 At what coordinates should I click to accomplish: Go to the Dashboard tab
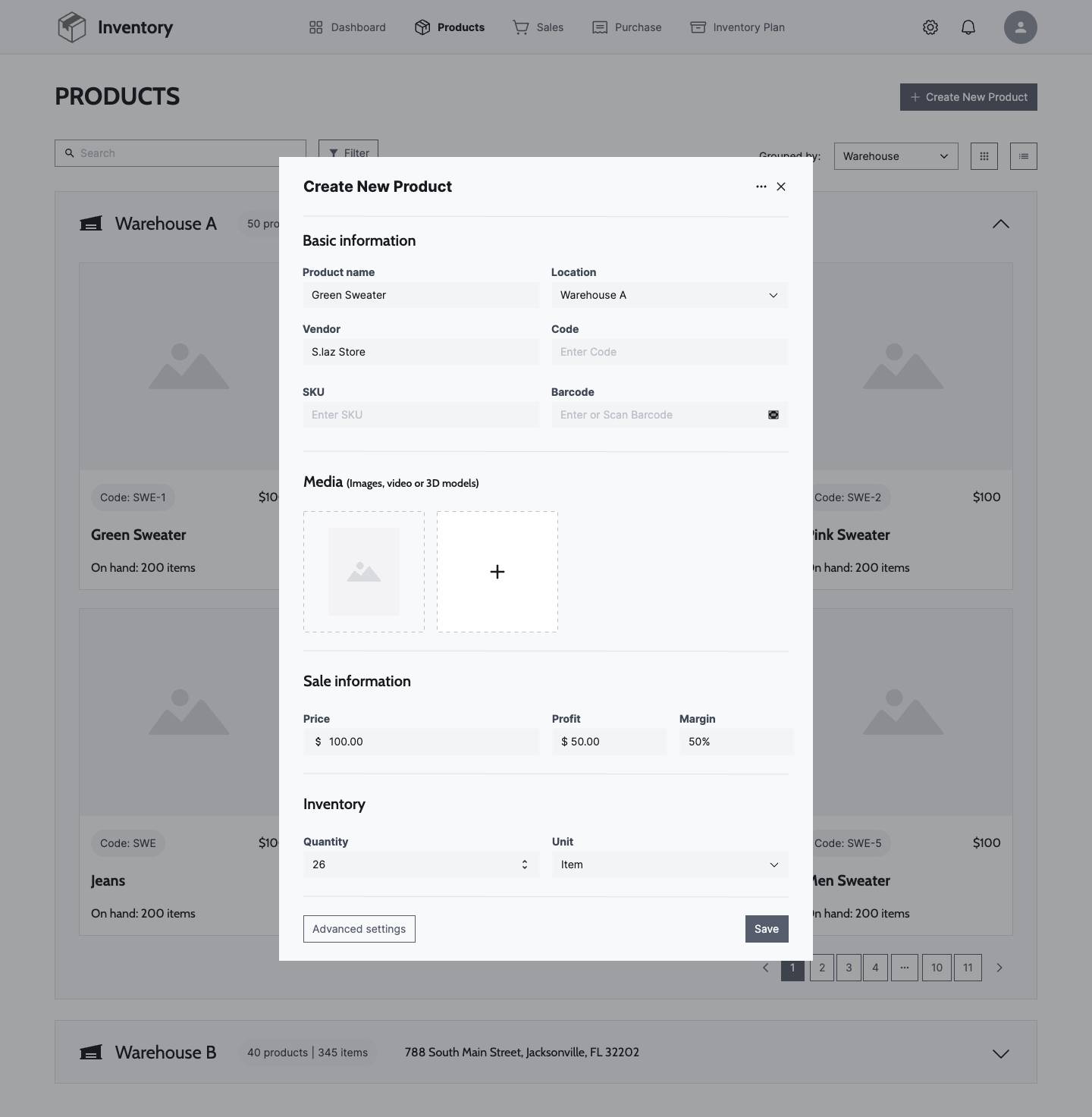(347, 27)
